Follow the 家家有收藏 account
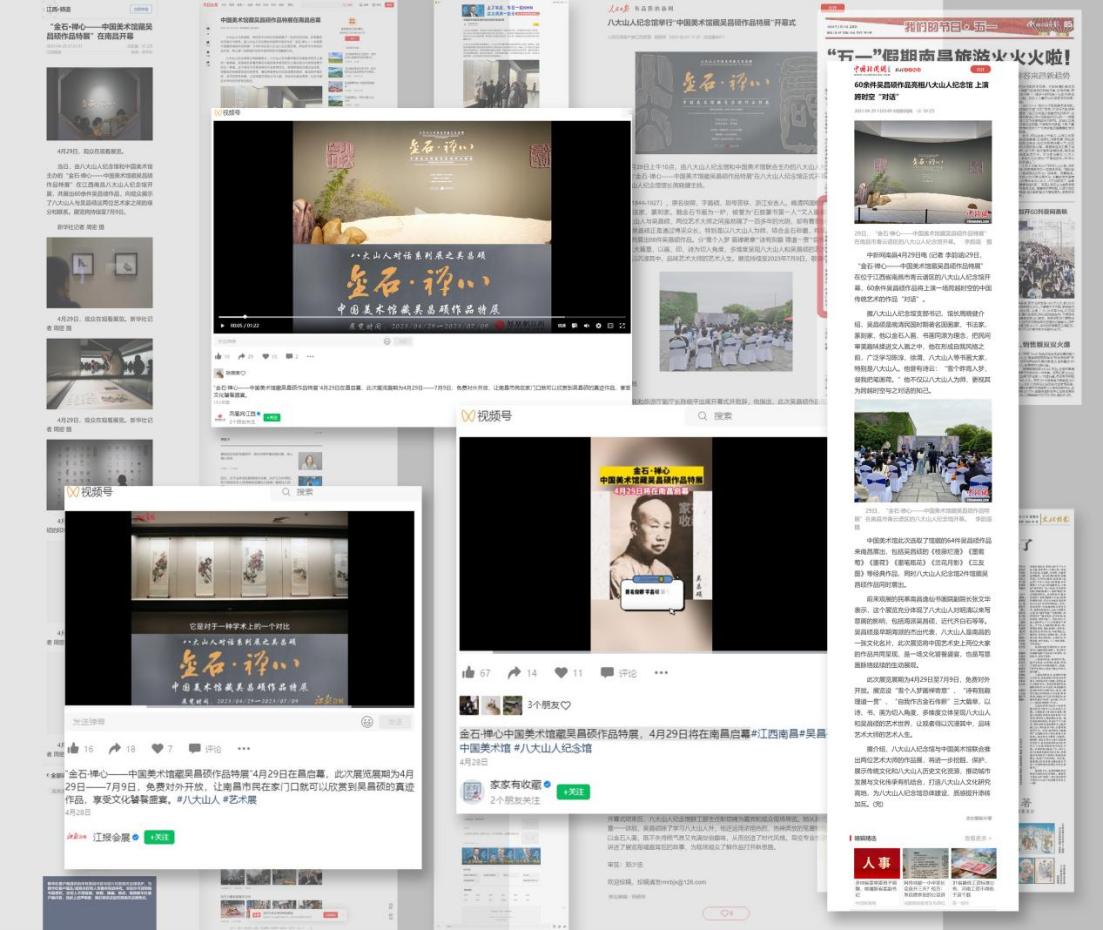The width and height of the screenshot is (1103, 930). point(574,791)
